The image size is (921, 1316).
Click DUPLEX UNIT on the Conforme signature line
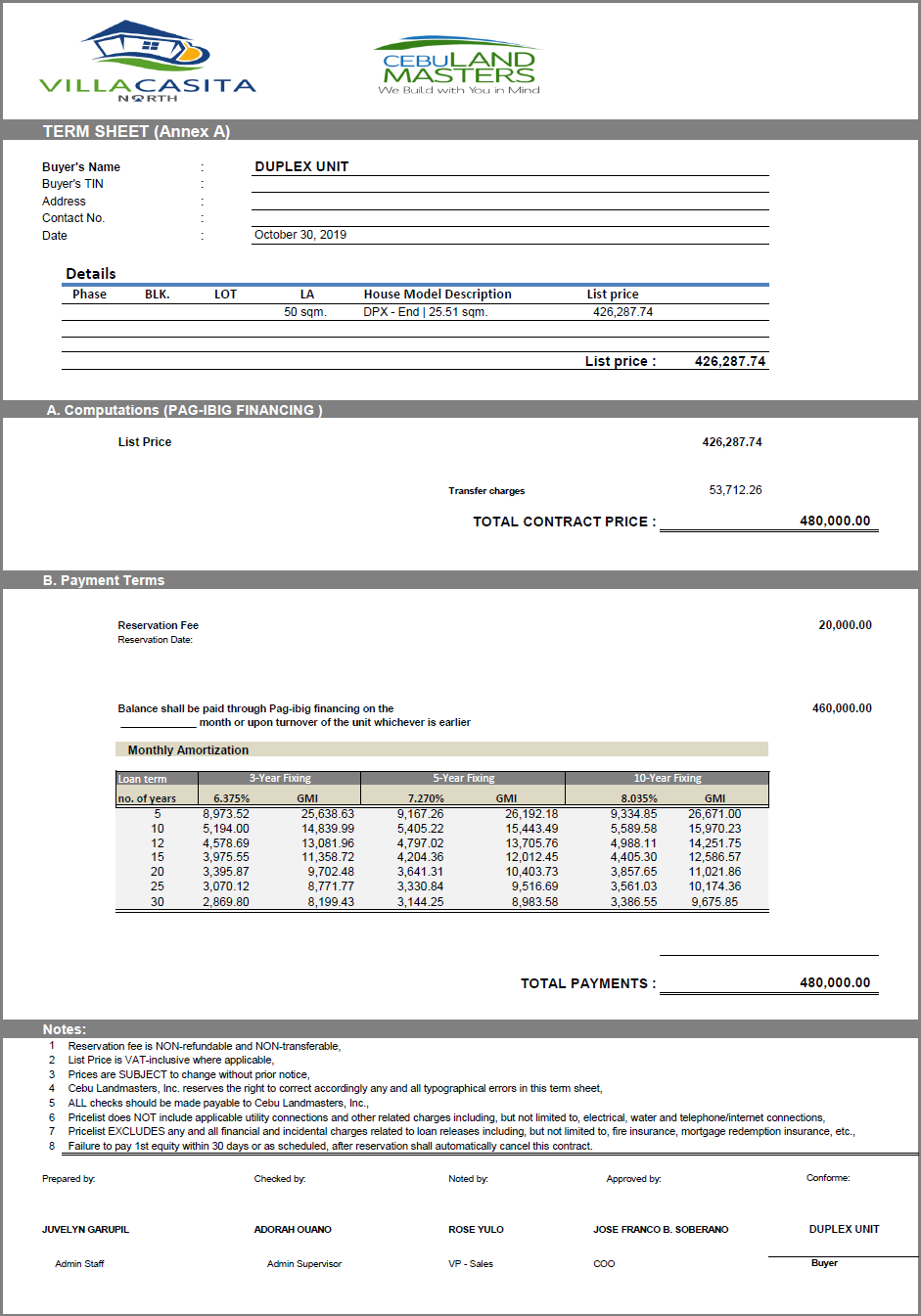[x=844, y=1229]
